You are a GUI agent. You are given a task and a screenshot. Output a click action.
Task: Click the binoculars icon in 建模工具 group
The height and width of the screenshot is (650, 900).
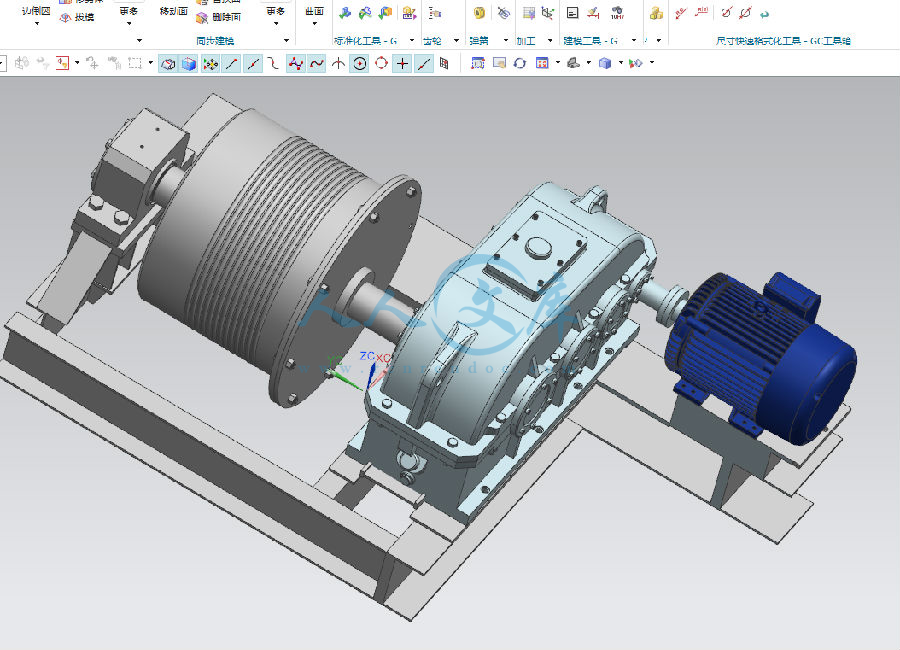[617, 13]
